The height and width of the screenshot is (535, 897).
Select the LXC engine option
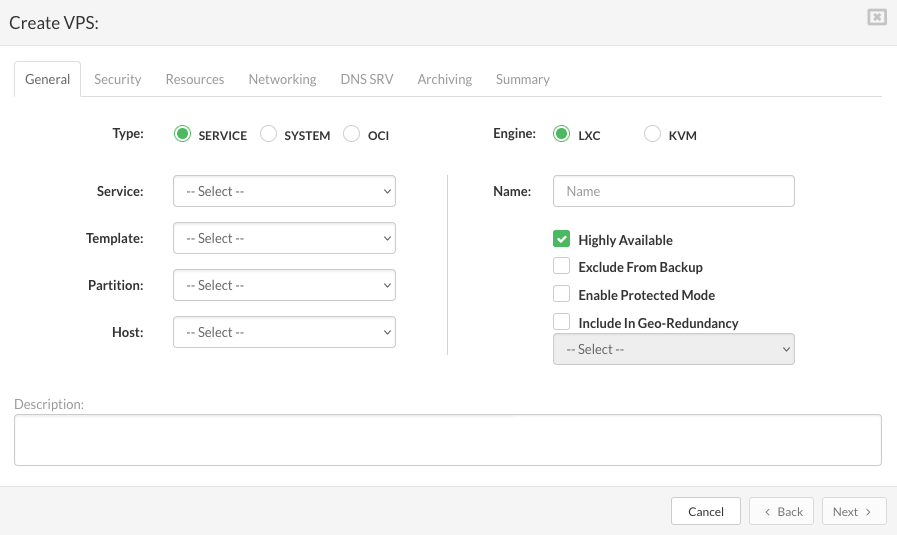pyautogui.click(x=561, y=134)
